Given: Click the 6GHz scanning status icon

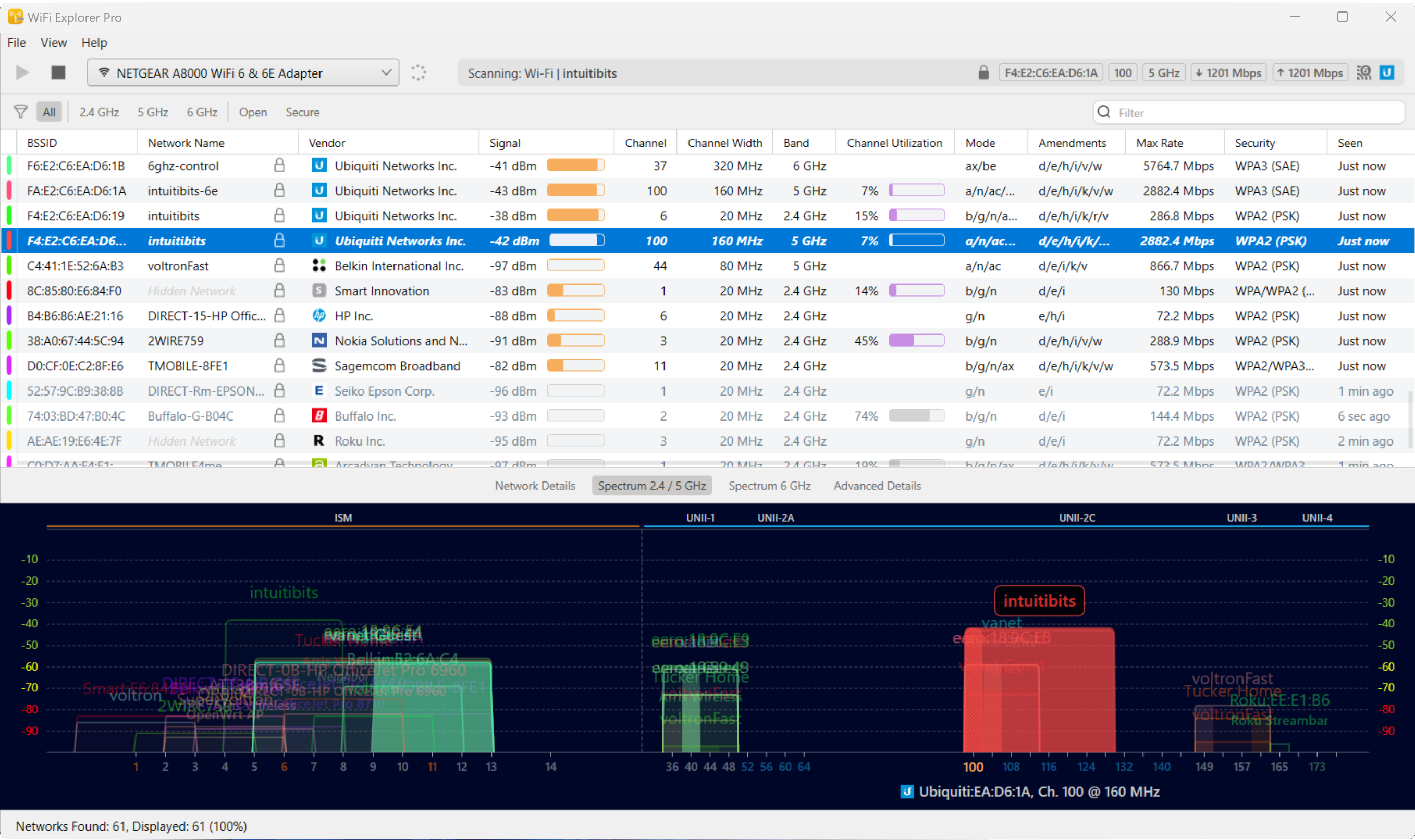Looking at the screenshot, I should (1364, 72).
